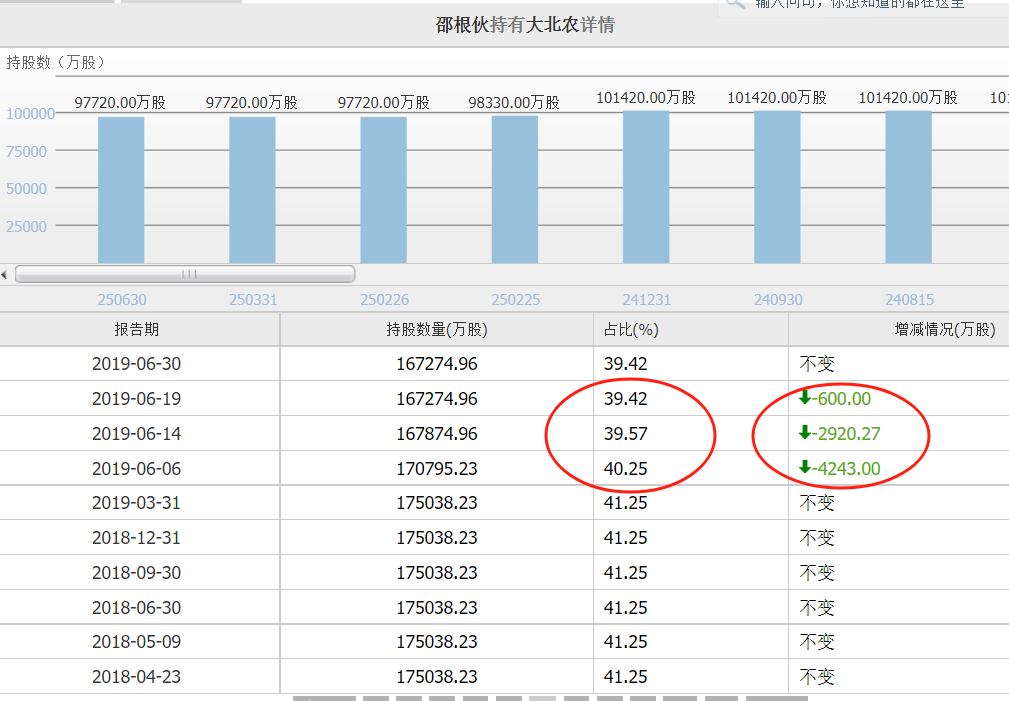Image resolution: width=1009 pixels, height=701 pixels.
Task: Click the 持股数量(万股) column header
Action: (437, 330)
